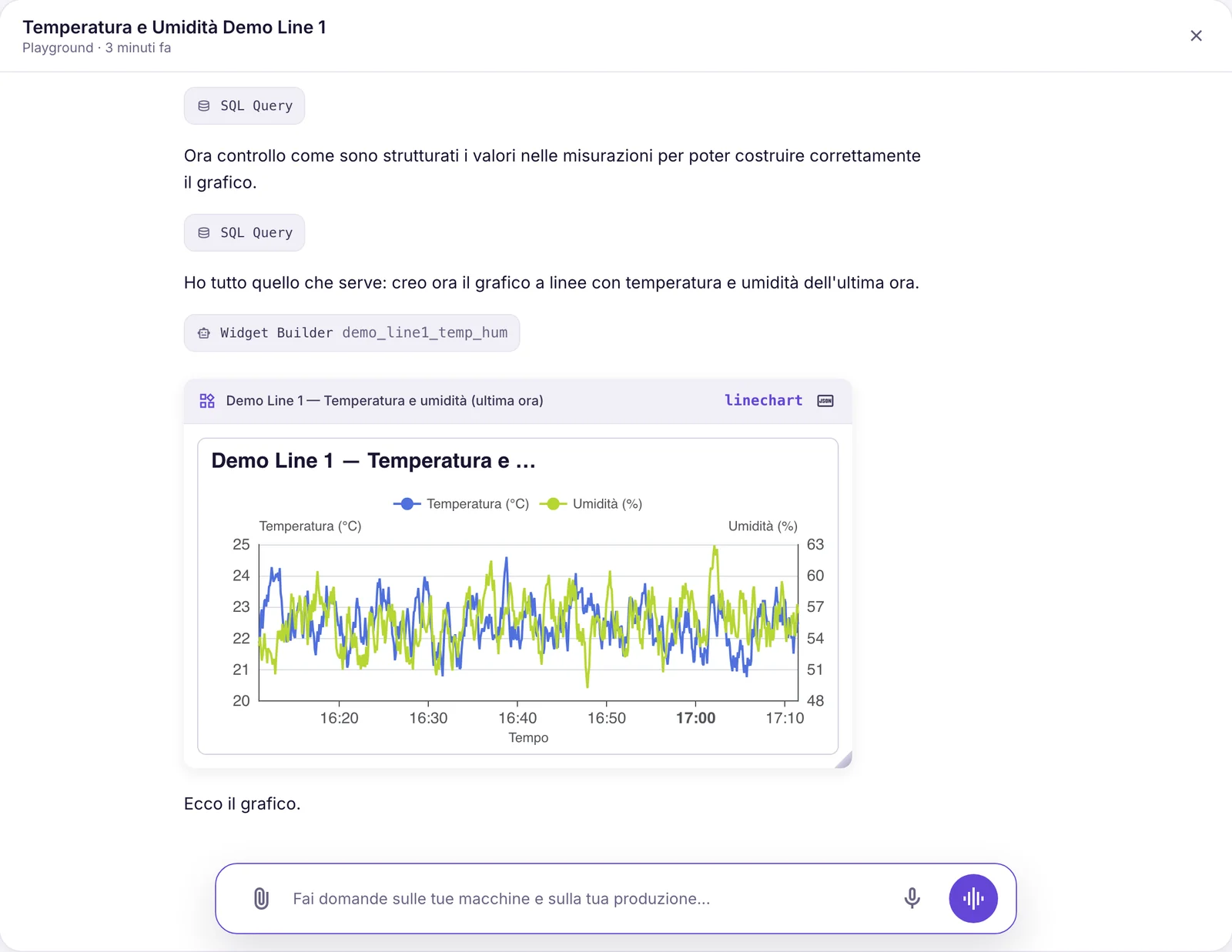Click the card title 'Demo Line 1 — Temperatura e umidità (ultima ora)'
Viewport: 1232px width, 952px height.
pos(384,401)
